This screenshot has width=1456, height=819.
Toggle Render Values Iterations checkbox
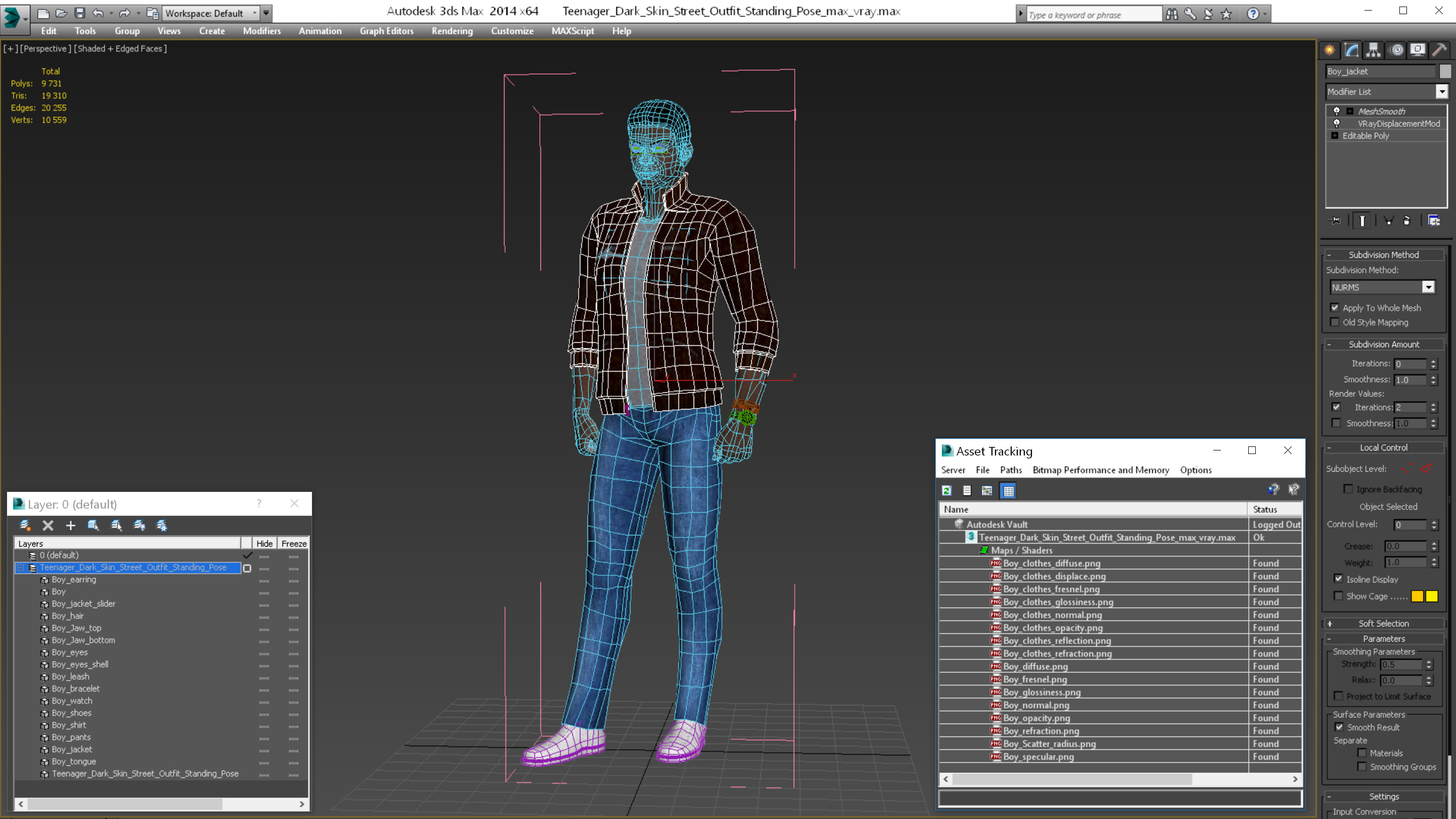pyautogui.click(x=1336, y=407)
